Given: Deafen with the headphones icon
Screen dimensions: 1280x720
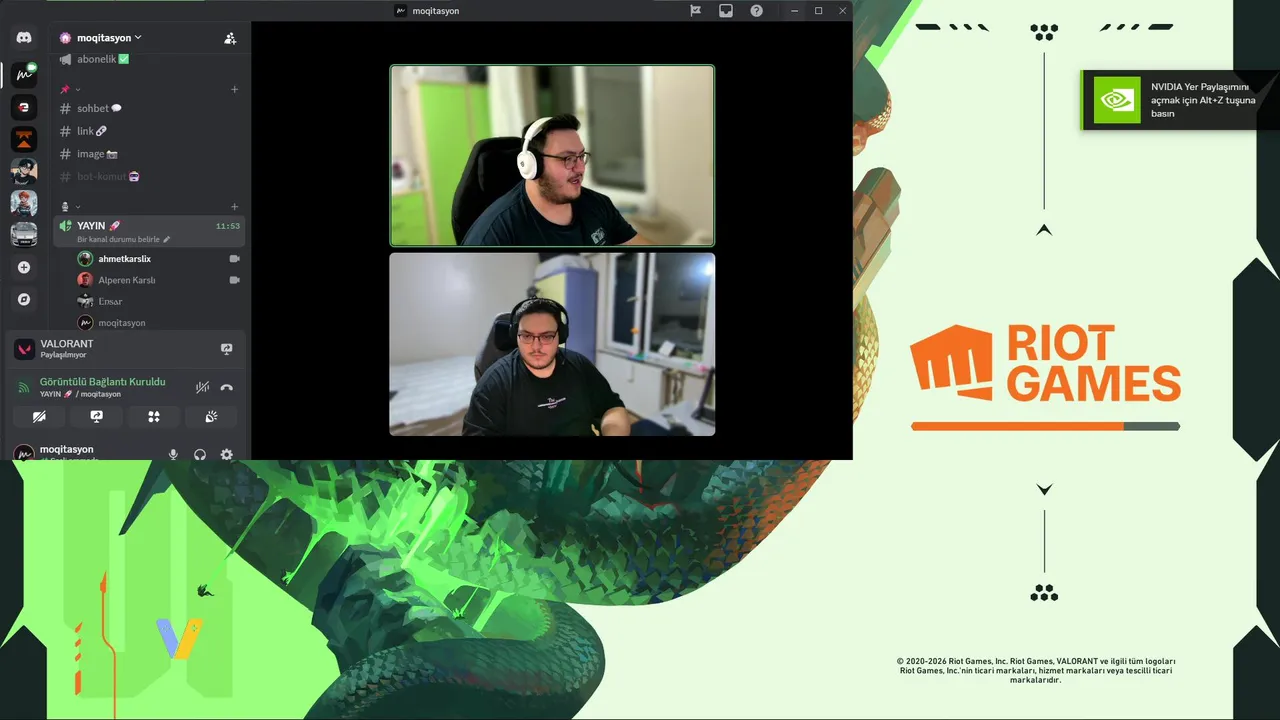Looking at the screenshot, I should pos(200,454).
